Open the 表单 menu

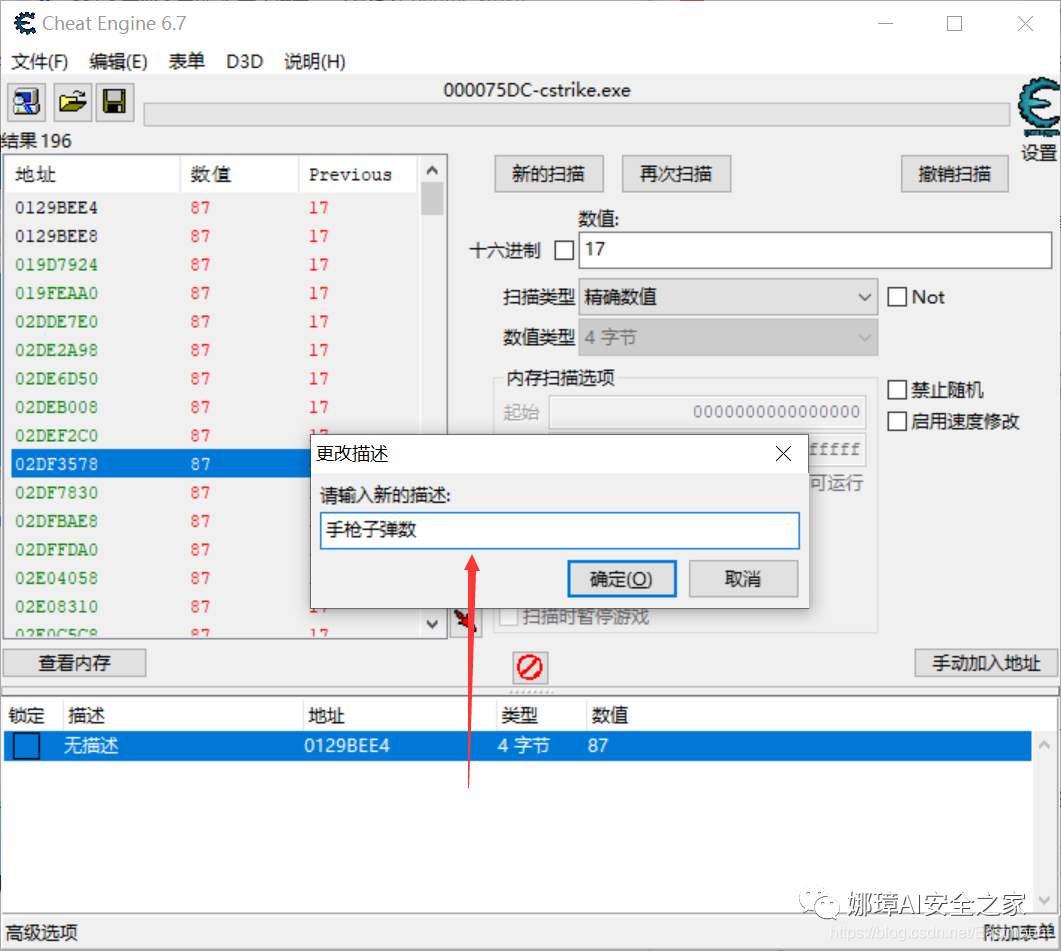[x=187, y=62]
